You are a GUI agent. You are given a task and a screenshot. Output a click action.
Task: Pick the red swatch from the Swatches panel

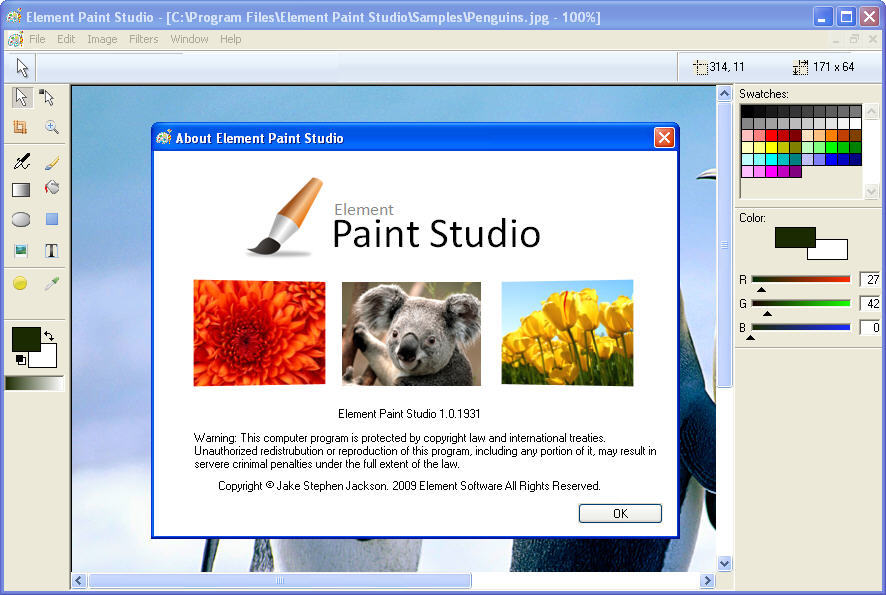tap(769, 134)
